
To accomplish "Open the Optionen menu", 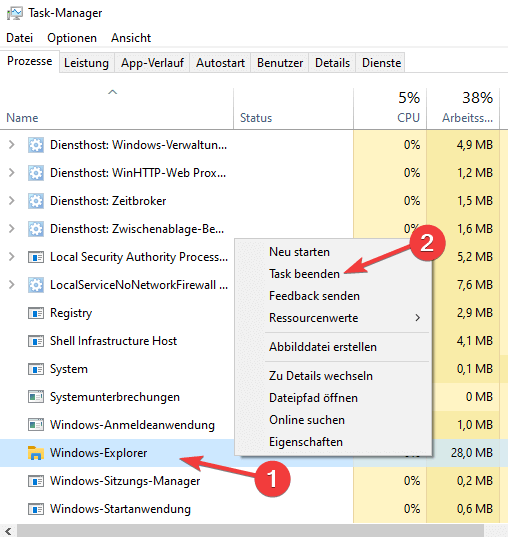I will 72,38.
